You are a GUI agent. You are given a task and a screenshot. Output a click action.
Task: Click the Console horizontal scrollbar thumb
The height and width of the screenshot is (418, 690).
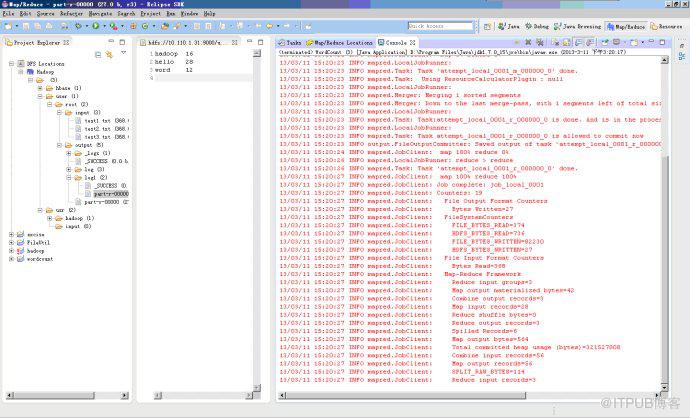tap(406, 395)
